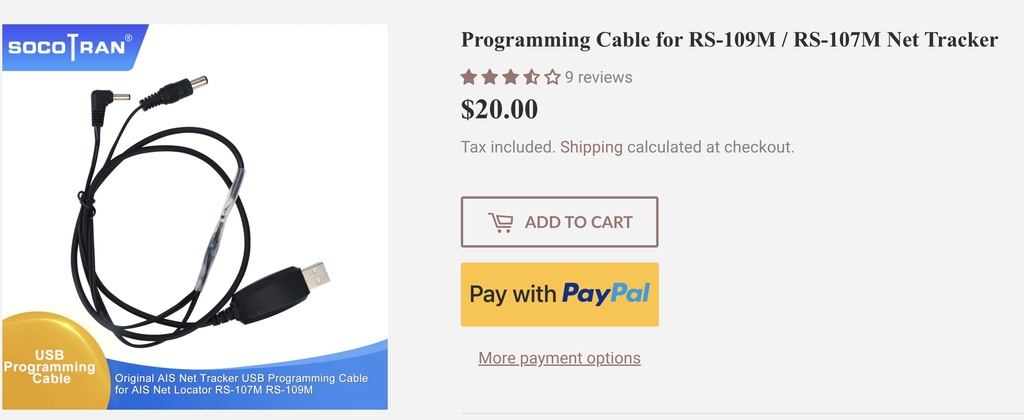Click the Tax included text
Screen dimensions: 1024x420
pyautogui.click(x=506, y=147)
